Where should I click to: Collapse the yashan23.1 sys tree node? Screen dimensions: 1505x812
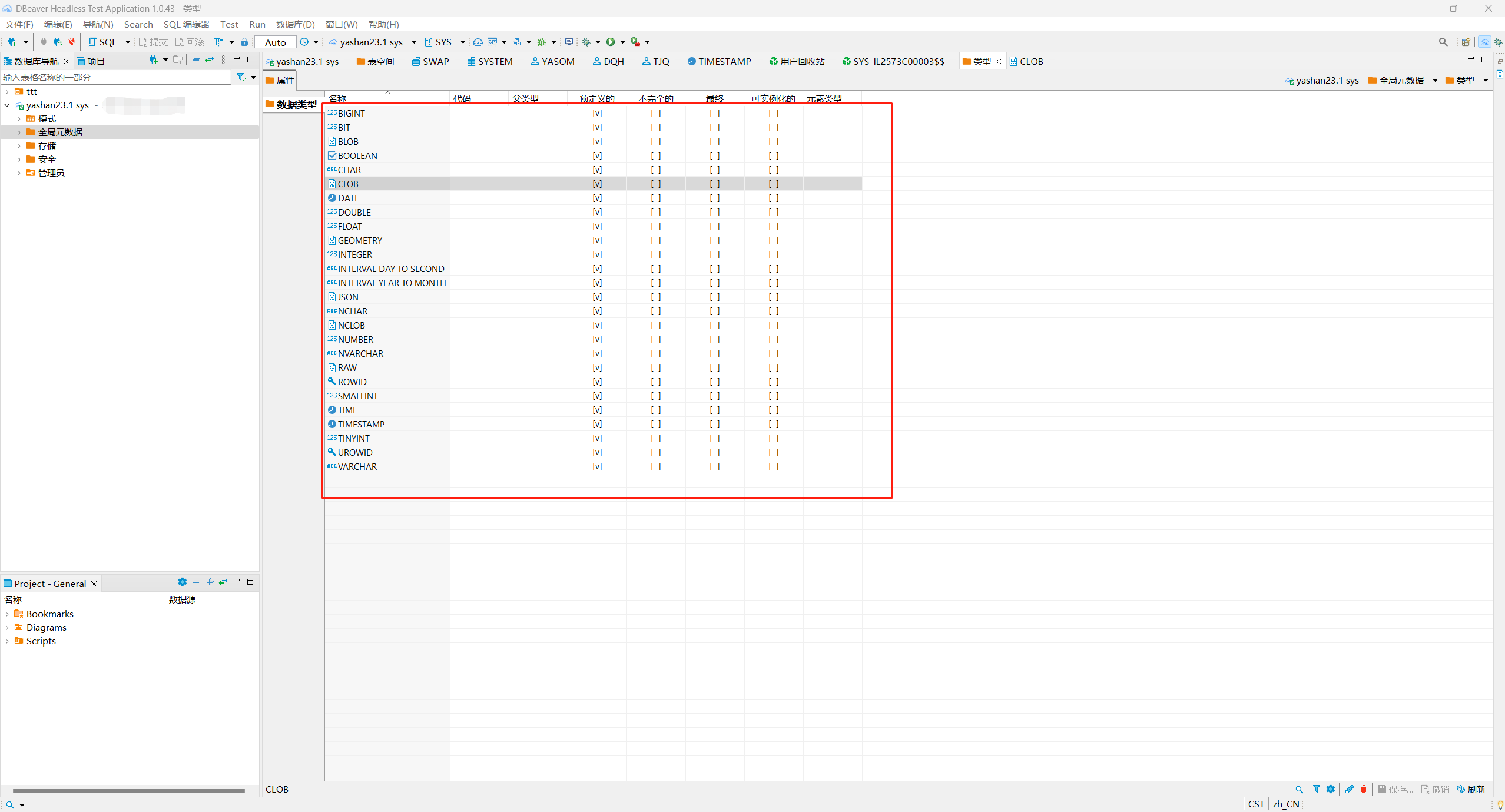pyautogui.click(x=7, y=105)
